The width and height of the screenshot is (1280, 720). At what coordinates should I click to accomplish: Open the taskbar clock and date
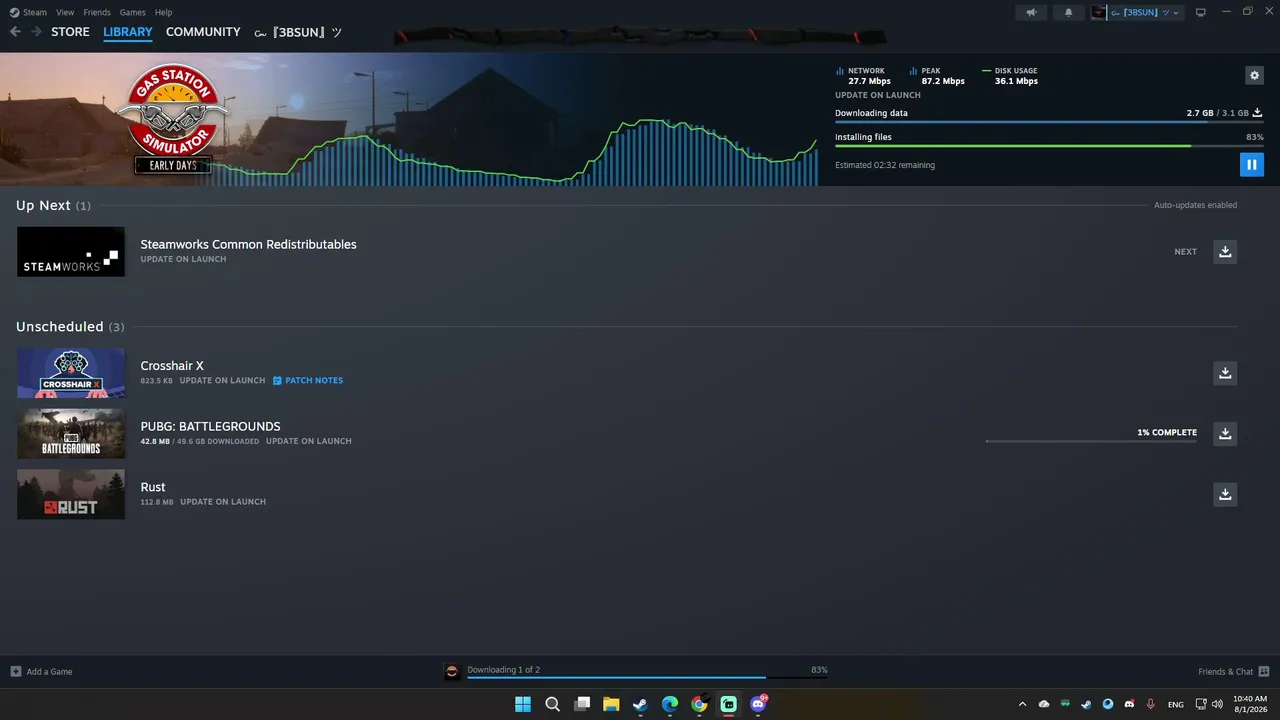click(1250, 704)
